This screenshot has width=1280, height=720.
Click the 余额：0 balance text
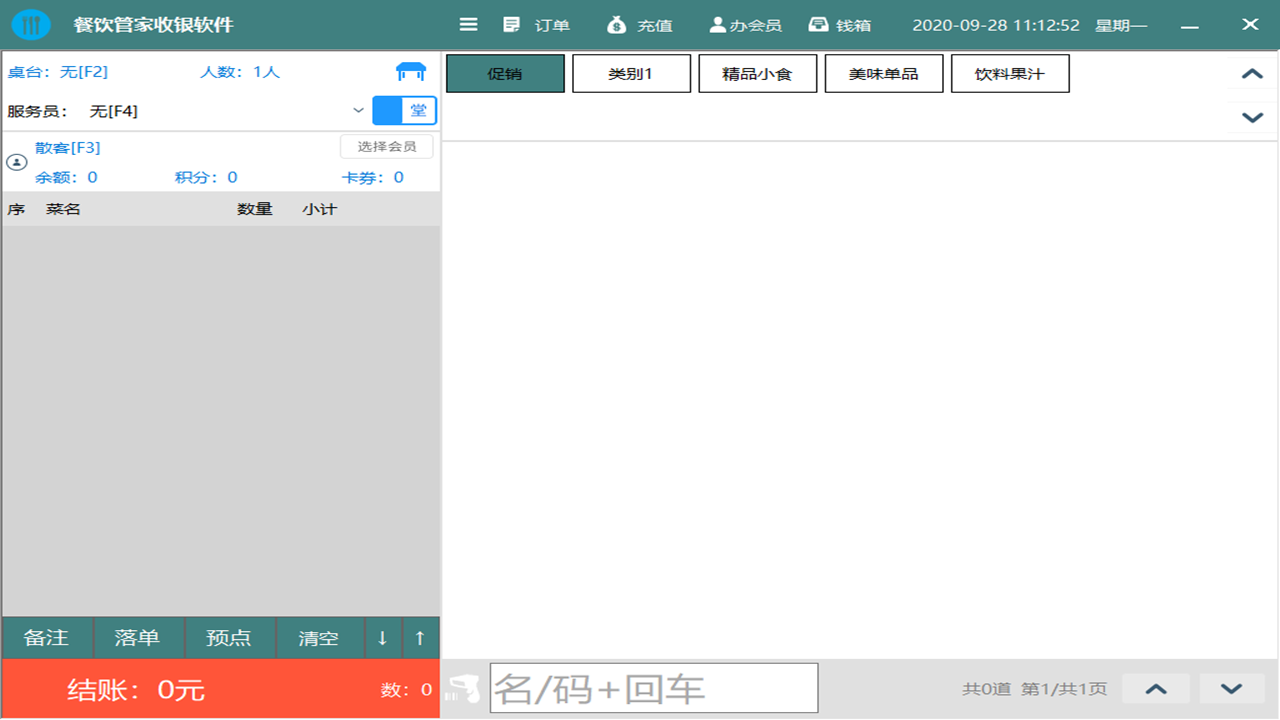coord(66,177)
